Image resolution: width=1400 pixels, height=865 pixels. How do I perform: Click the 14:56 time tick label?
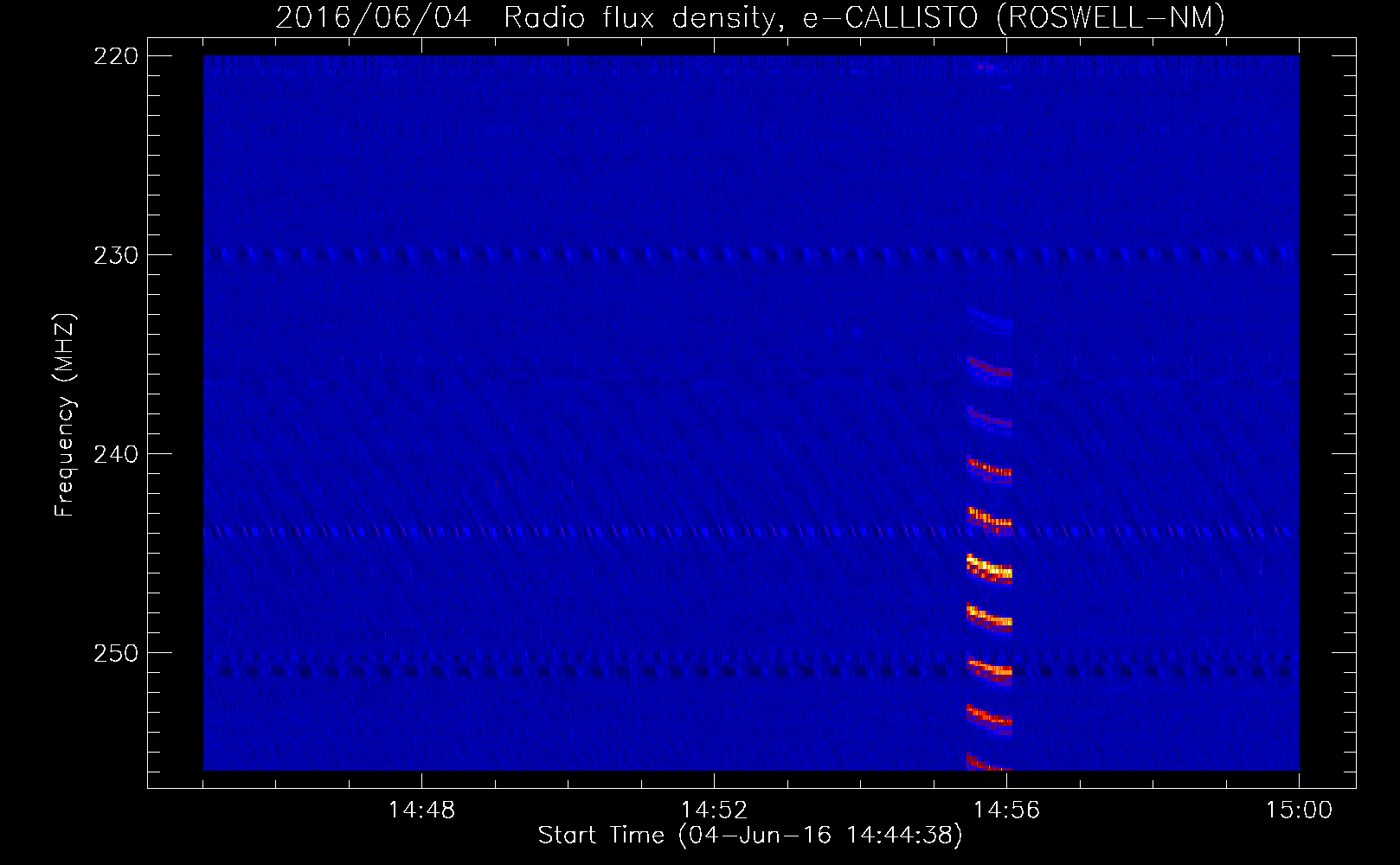point(1006,811)
